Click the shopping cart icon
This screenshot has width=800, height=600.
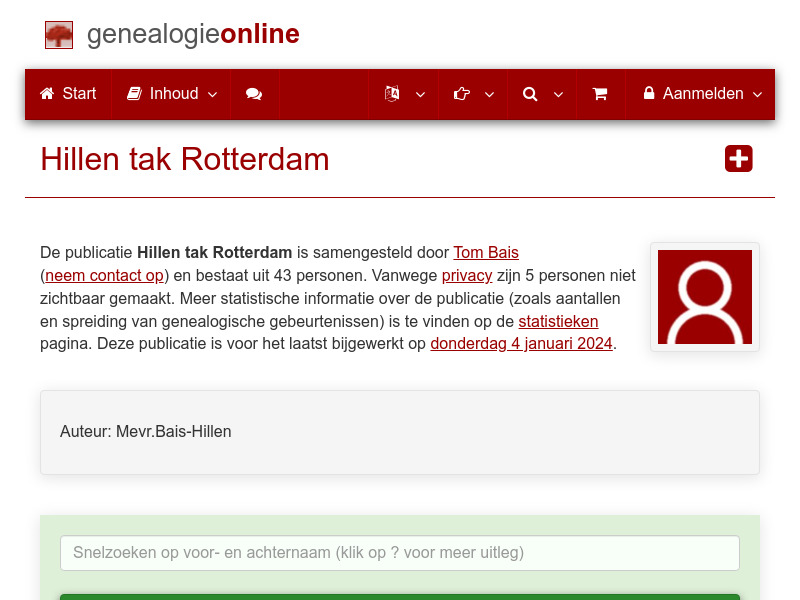(600, 94)
